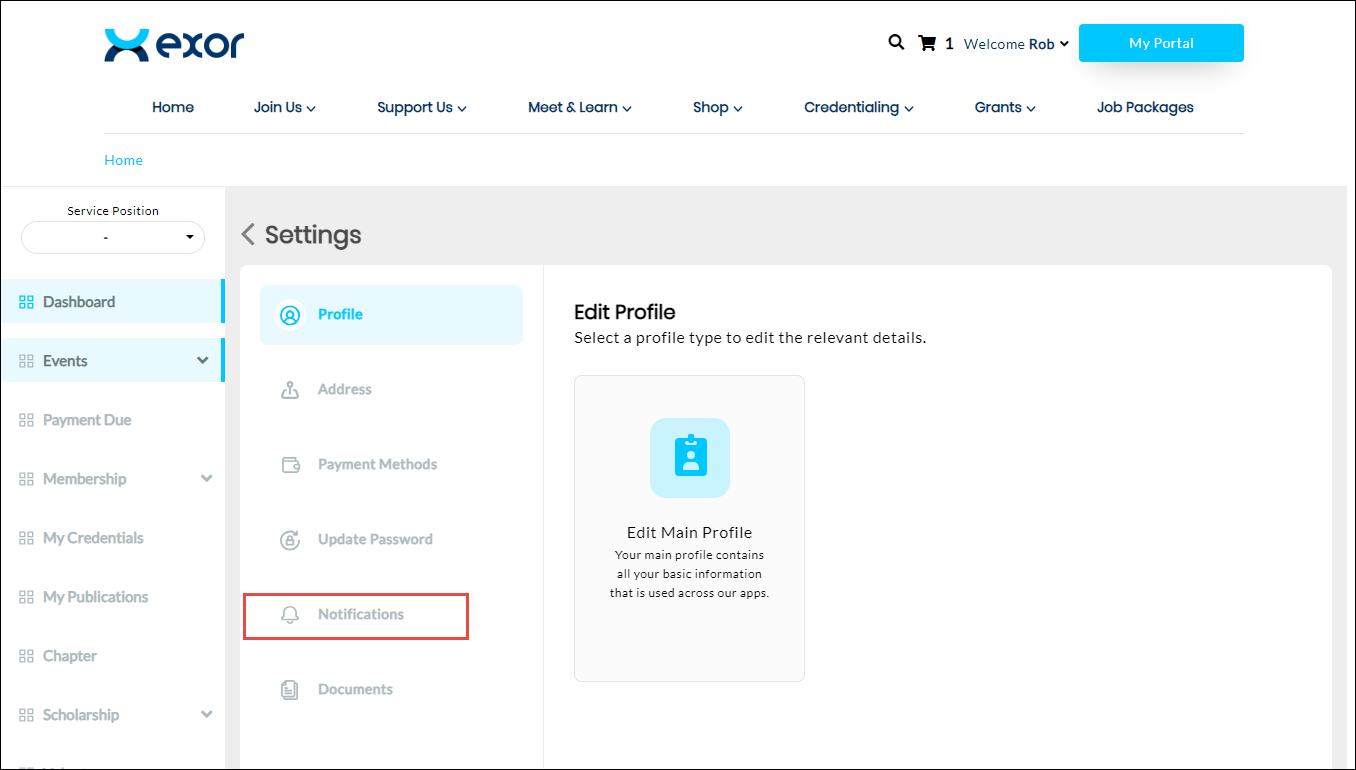Screen dimensions: 1356x770
Task: Click the Documents file icon
Action: click(290, 690)
